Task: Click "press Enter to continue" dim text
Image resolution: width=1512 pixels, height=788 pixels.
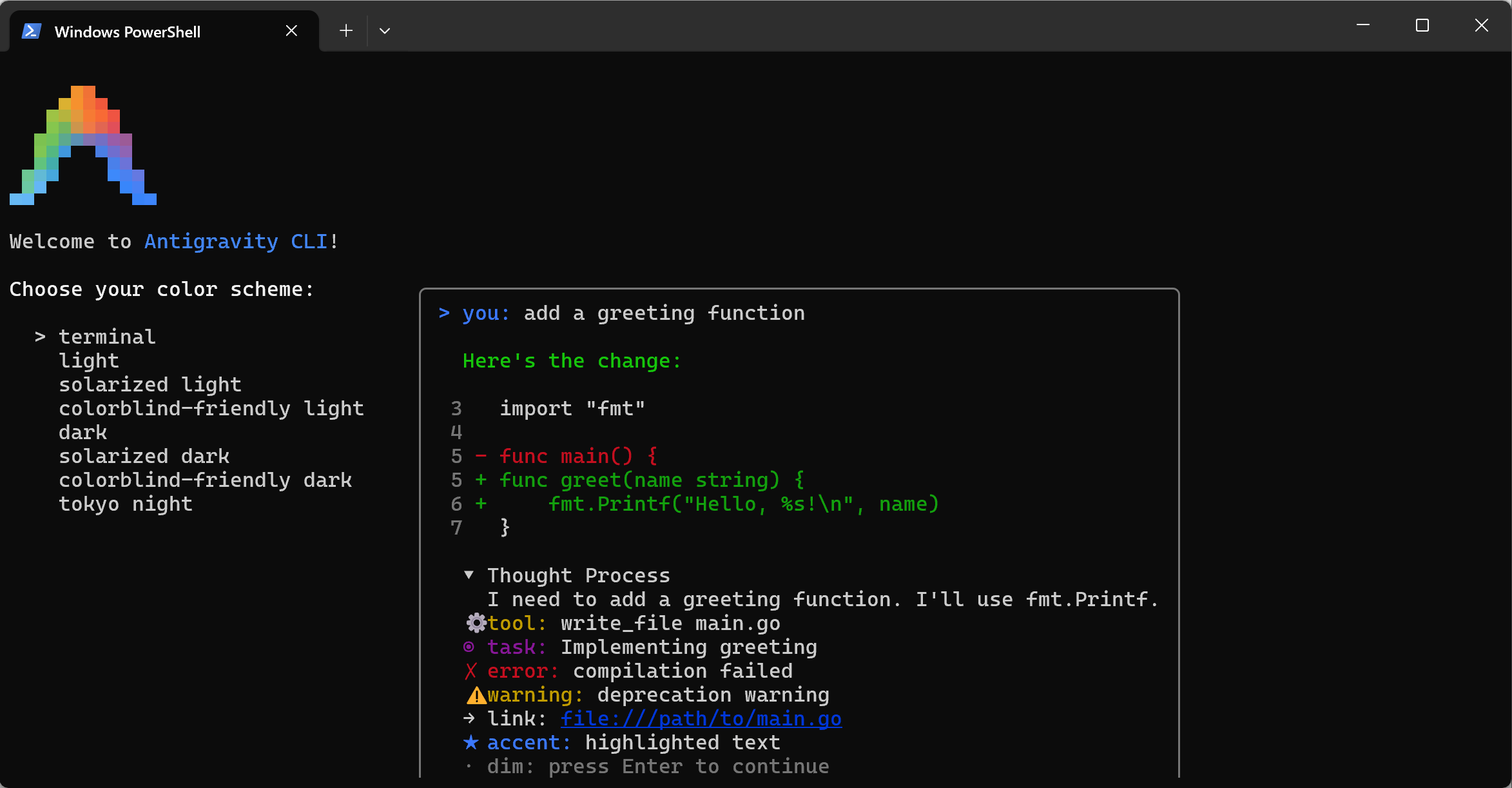Action: click(689, 766)
